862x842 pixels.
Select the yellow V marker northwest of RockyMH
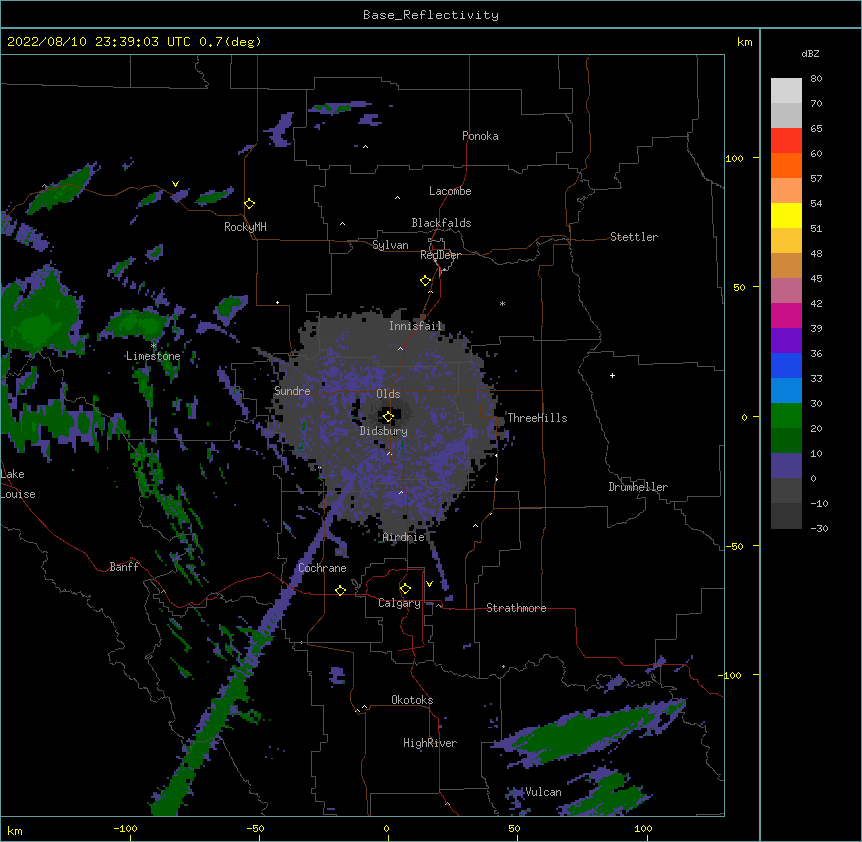pos(175,184)
